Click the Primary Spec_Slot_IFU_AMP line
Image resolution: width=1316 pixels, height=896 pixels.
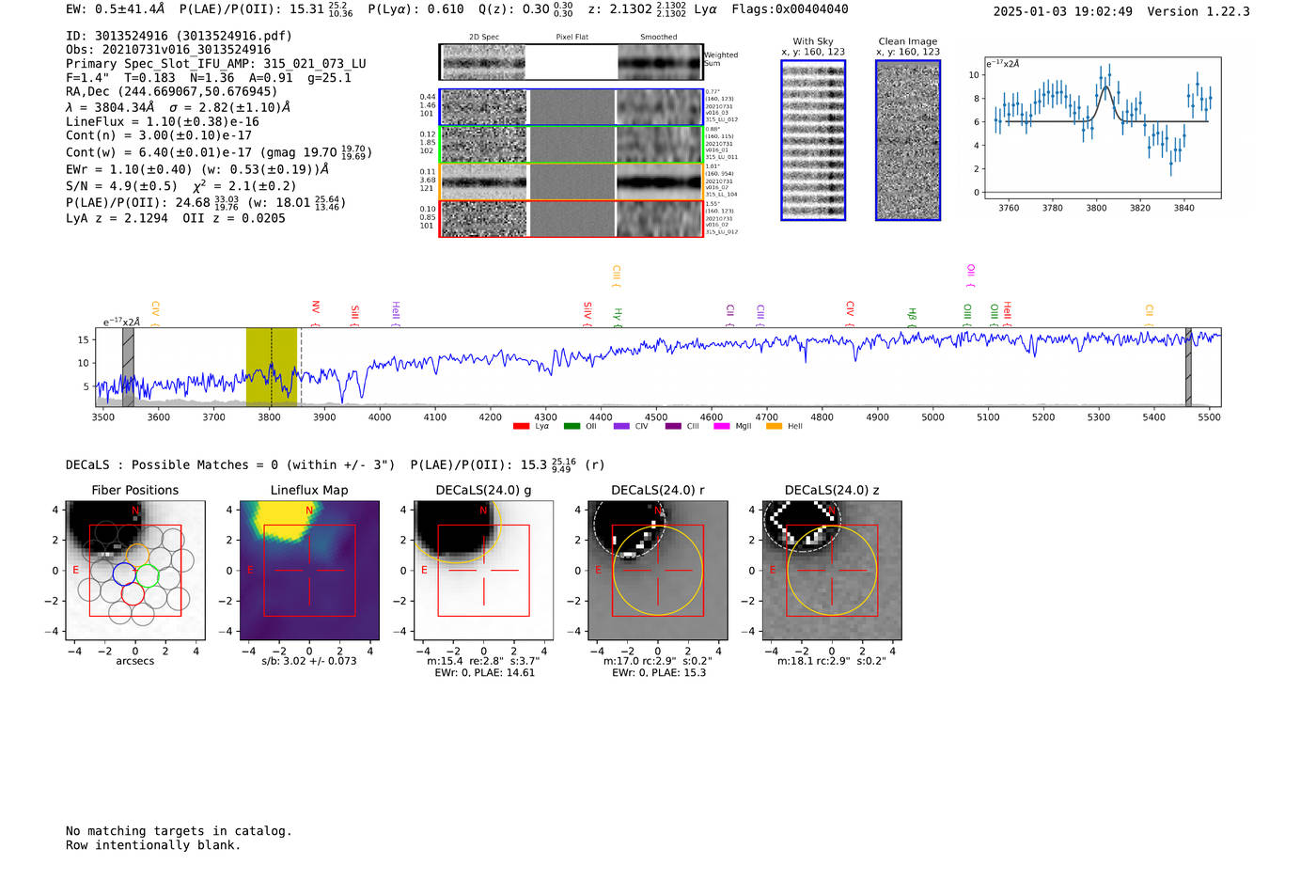tap(216, 64)
